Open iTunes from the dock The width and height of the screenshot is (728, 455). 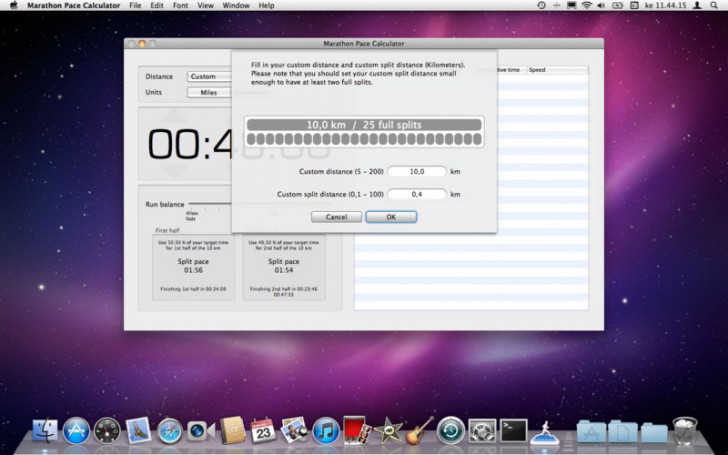(x=326, y=431)
